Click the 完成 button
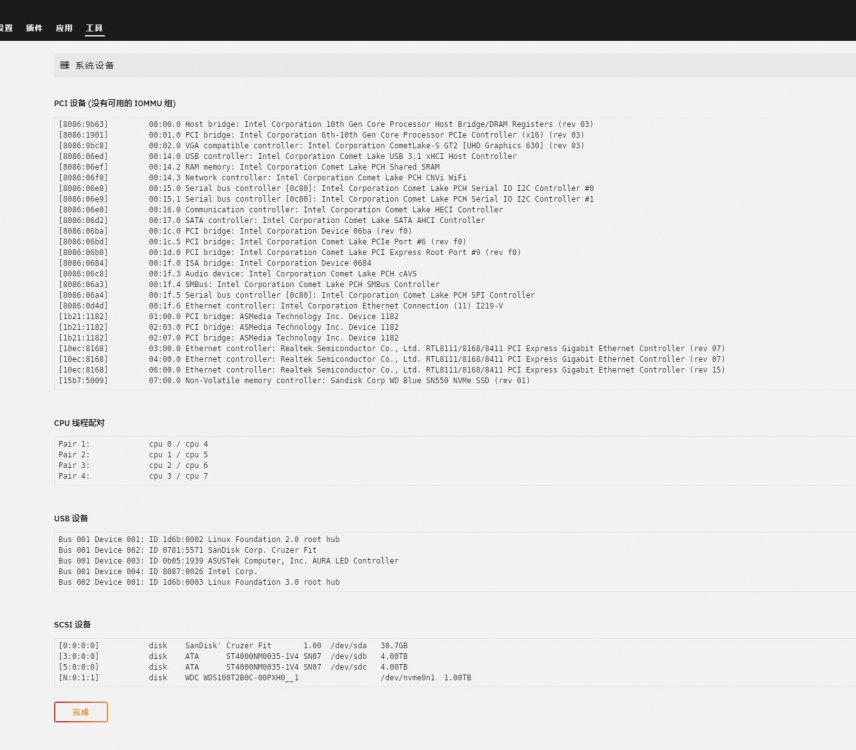Screen dimensions: 856x750 click(x=81, y=712)
